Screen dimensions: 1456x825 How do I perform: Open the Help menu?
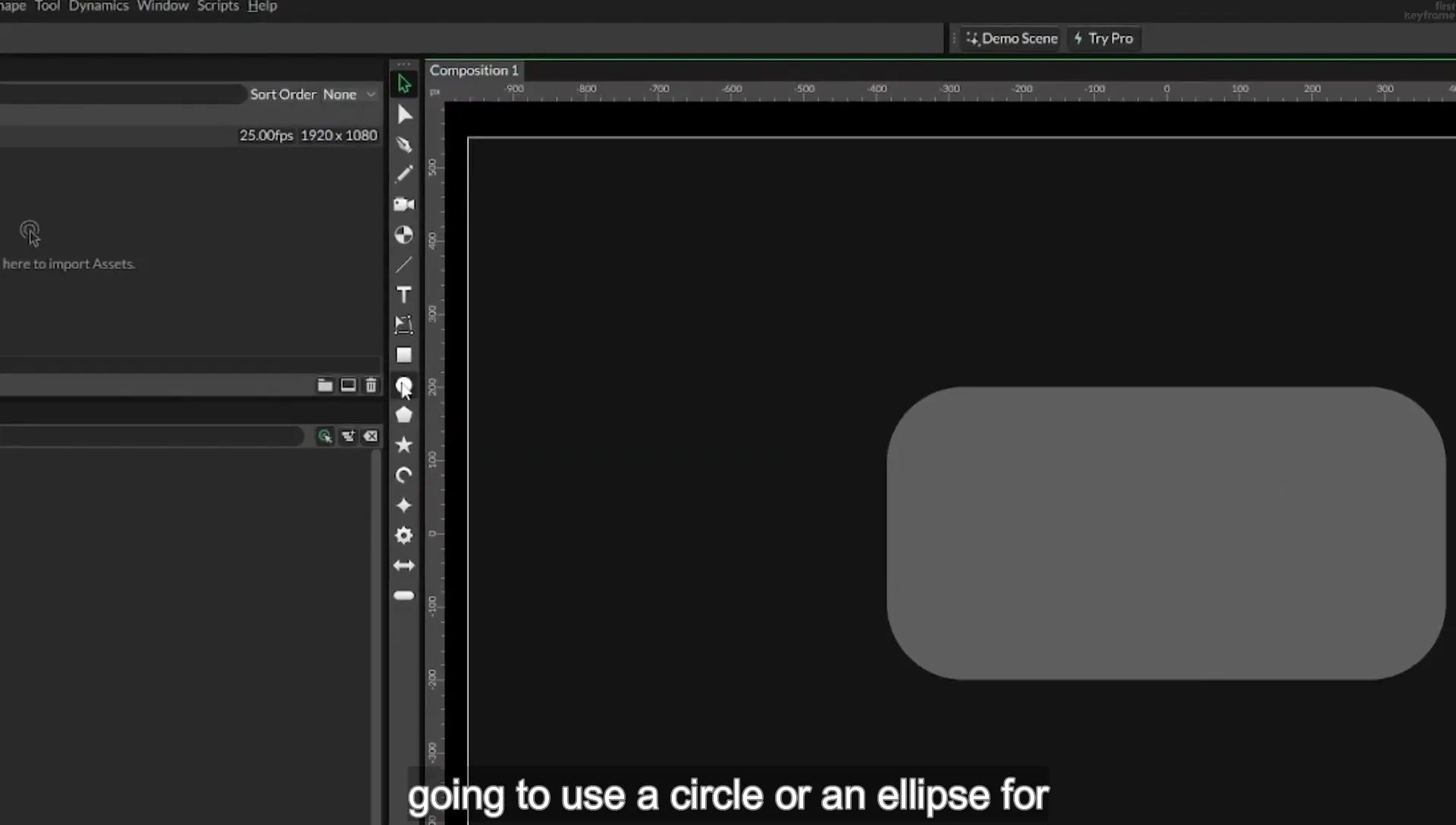click(x=262, y=6)
